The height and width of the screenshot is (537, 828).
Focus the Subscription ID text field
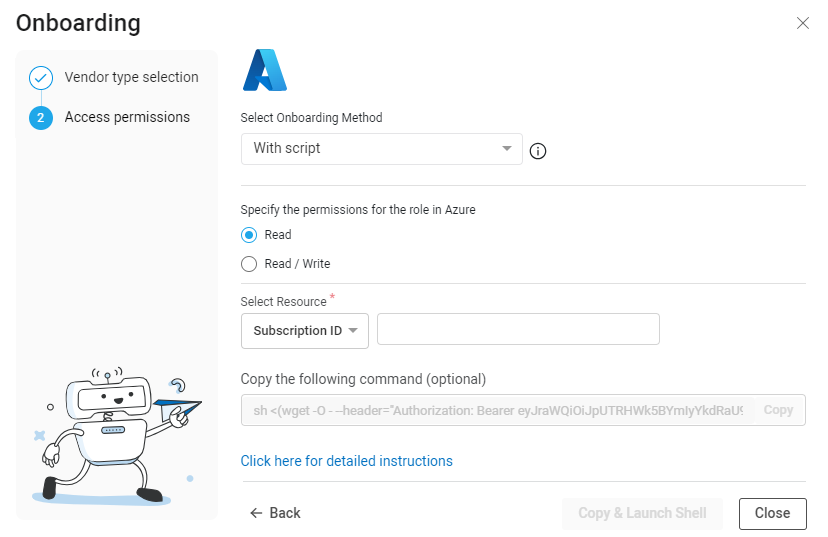click(x=518, y=329)
